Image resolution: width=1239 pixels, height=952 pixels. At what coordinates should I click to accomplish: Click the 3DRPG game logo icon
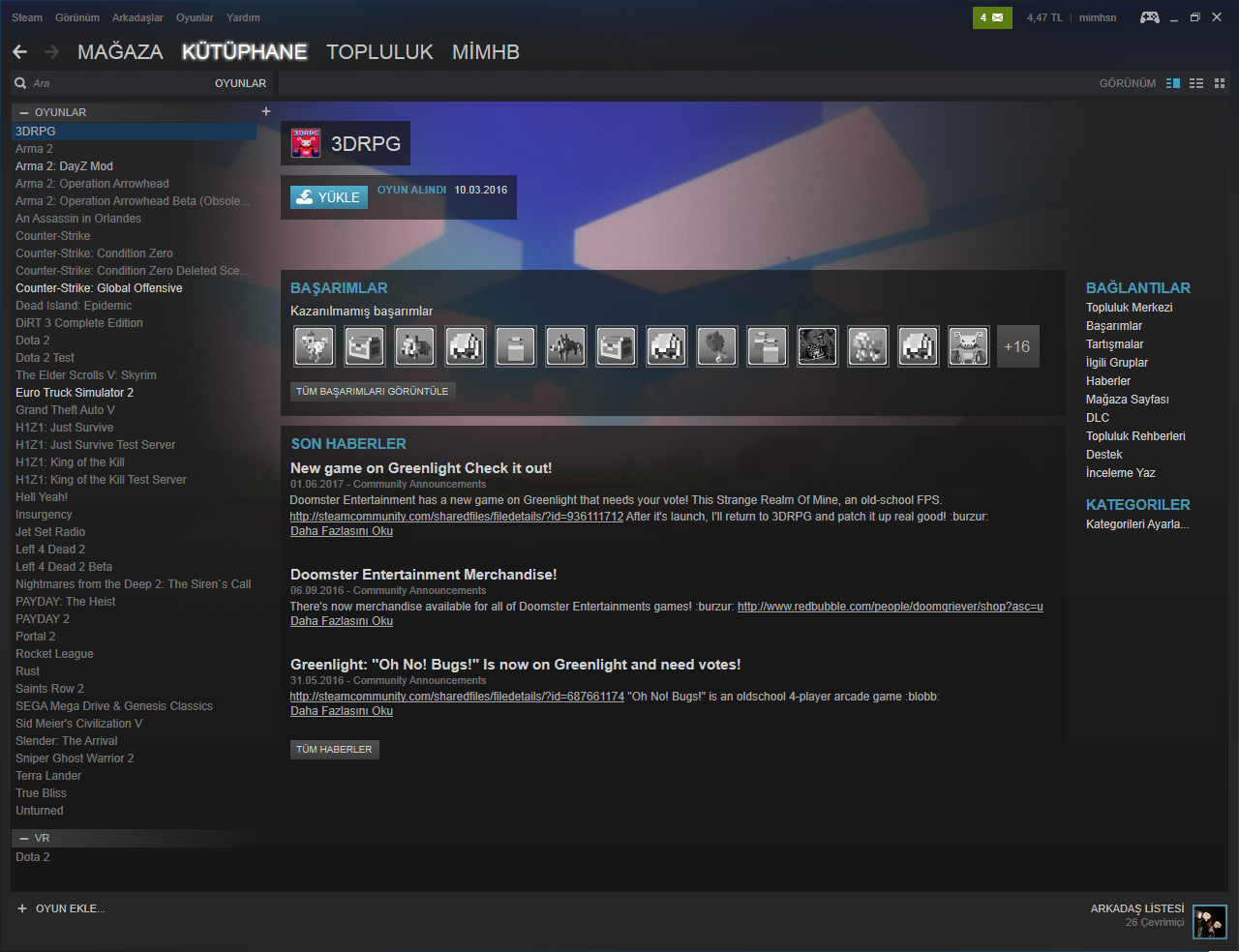[x=306, y=143]
